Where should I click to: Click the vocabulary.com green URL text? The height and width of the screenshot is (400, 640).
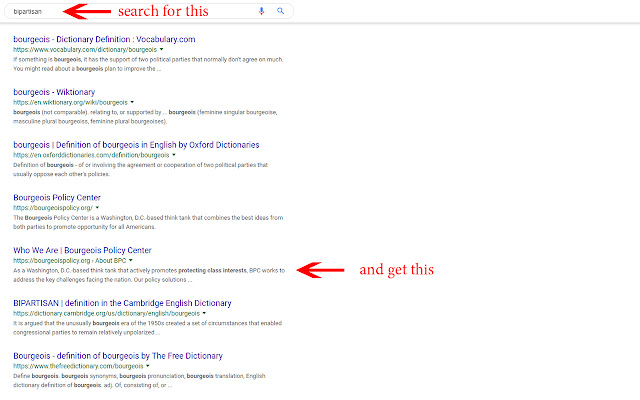85,50
